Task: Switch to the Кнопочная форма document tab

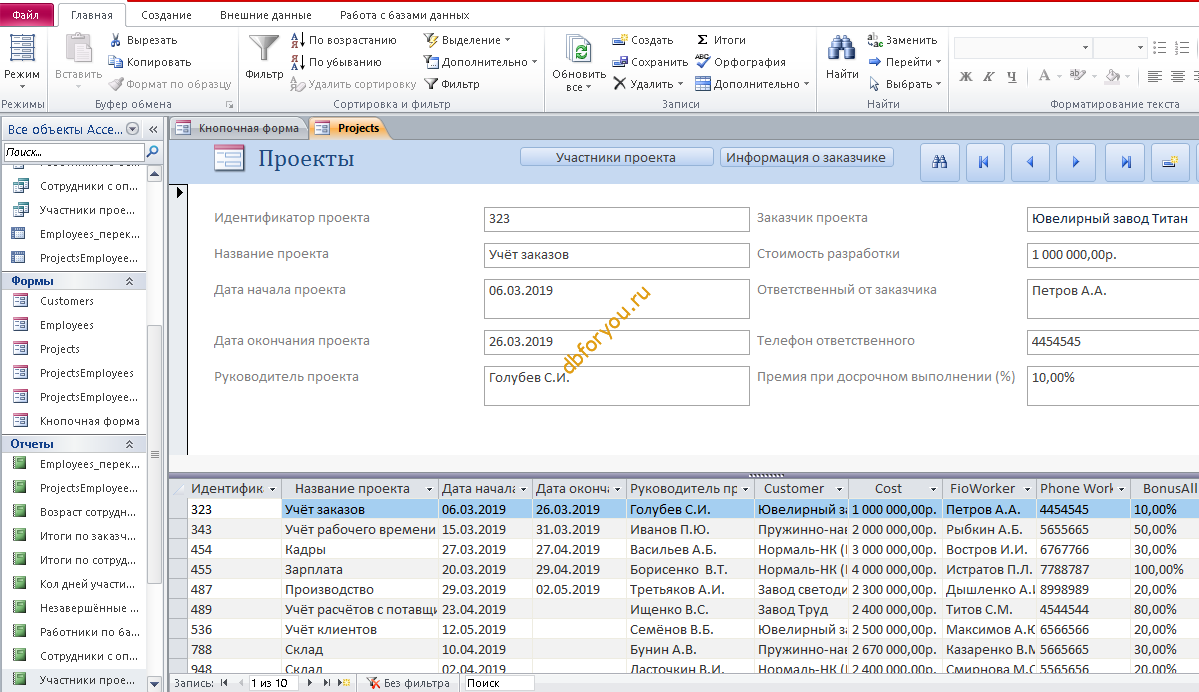Action: click(239, 128)
